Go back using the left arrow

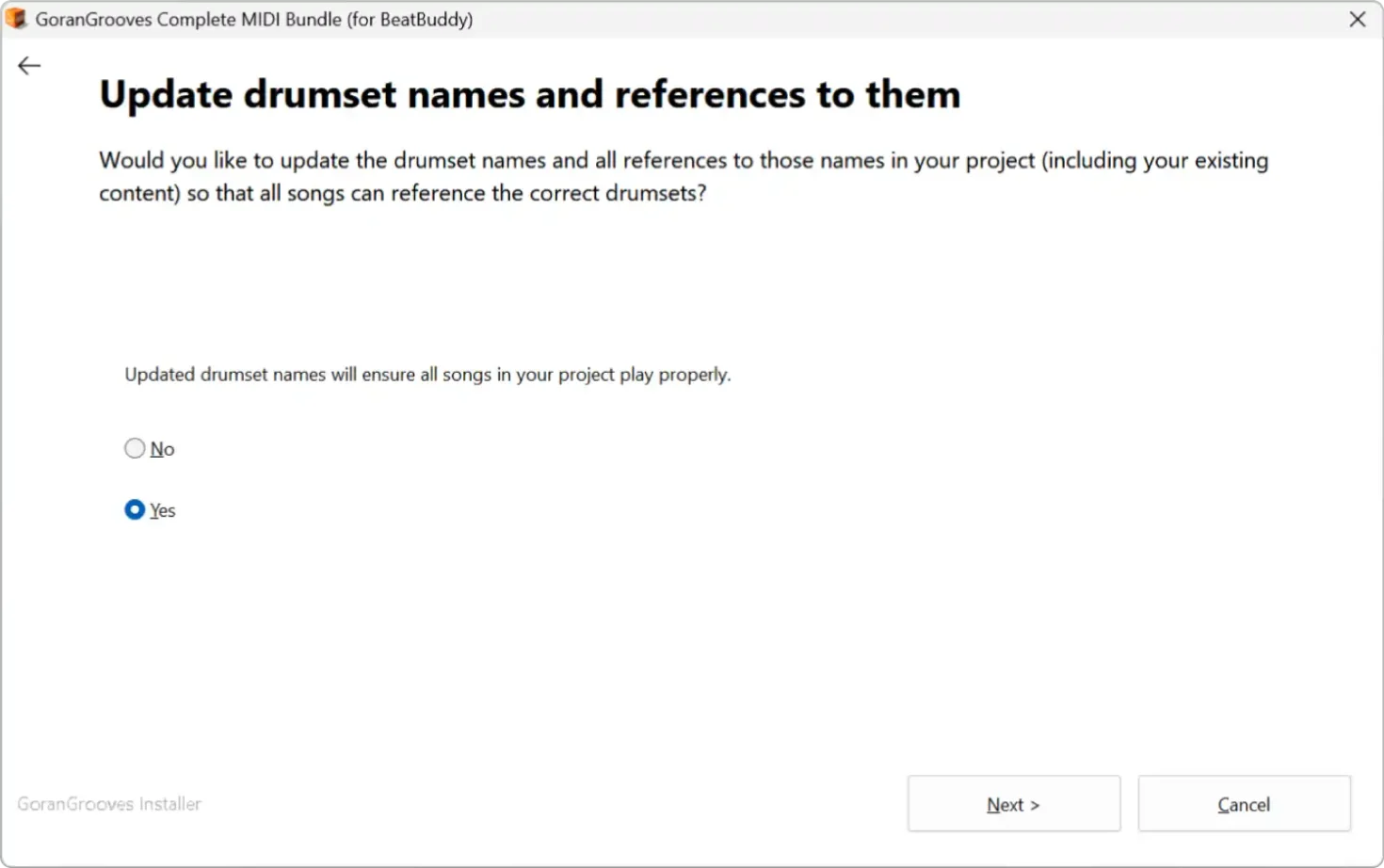click(29, 66)
